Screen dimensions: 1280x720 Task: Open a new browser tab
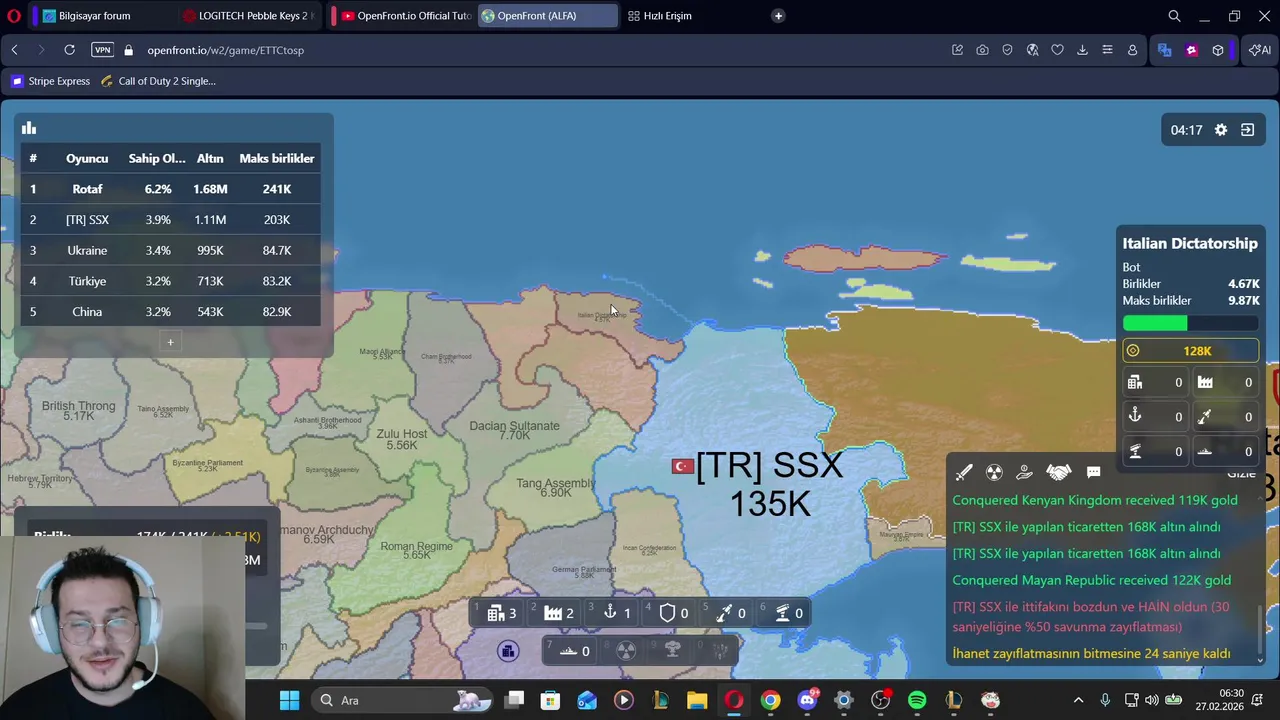point(778,16)
